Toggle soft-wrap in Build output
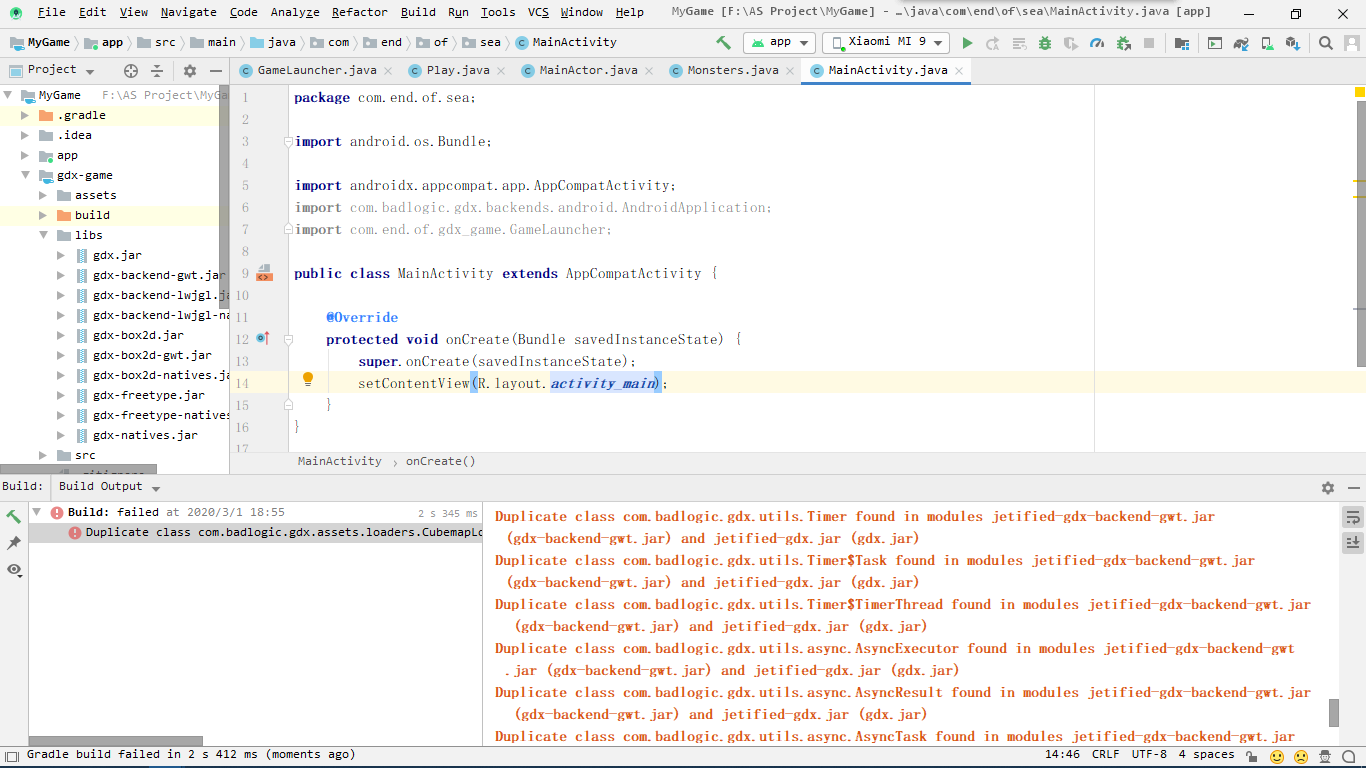This screenshot has height=768, width=1366. coord(1353,517)
